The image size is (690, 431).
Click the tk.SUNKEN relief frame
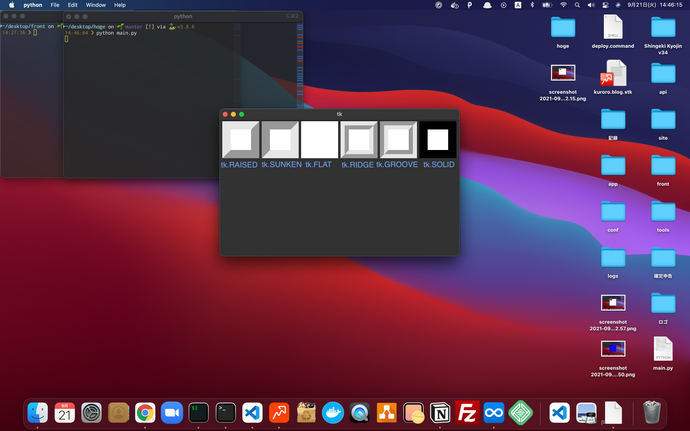coord(280,140)
